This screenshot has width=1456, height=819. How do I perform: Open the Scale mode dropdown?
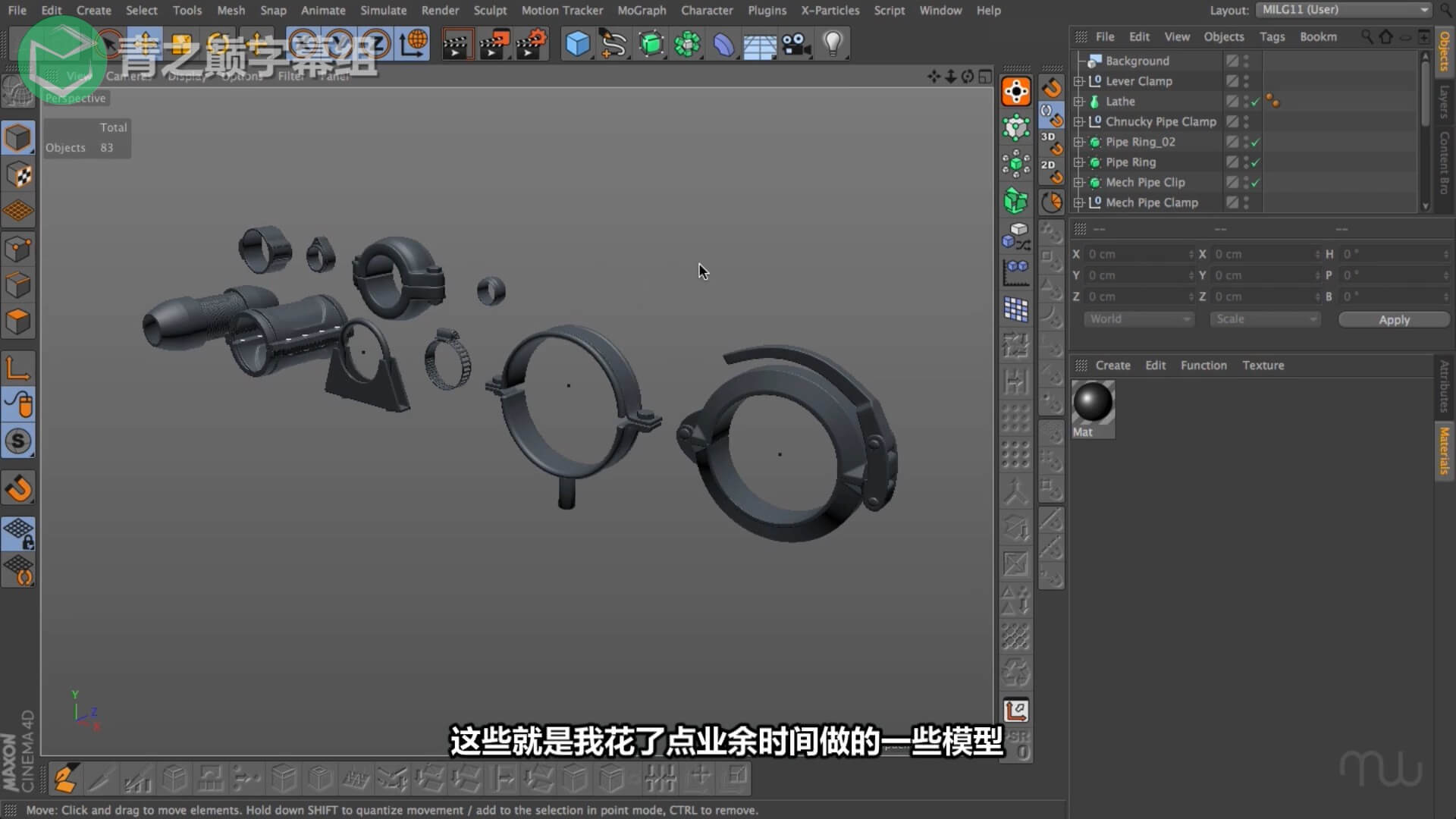pos(1265,319)
